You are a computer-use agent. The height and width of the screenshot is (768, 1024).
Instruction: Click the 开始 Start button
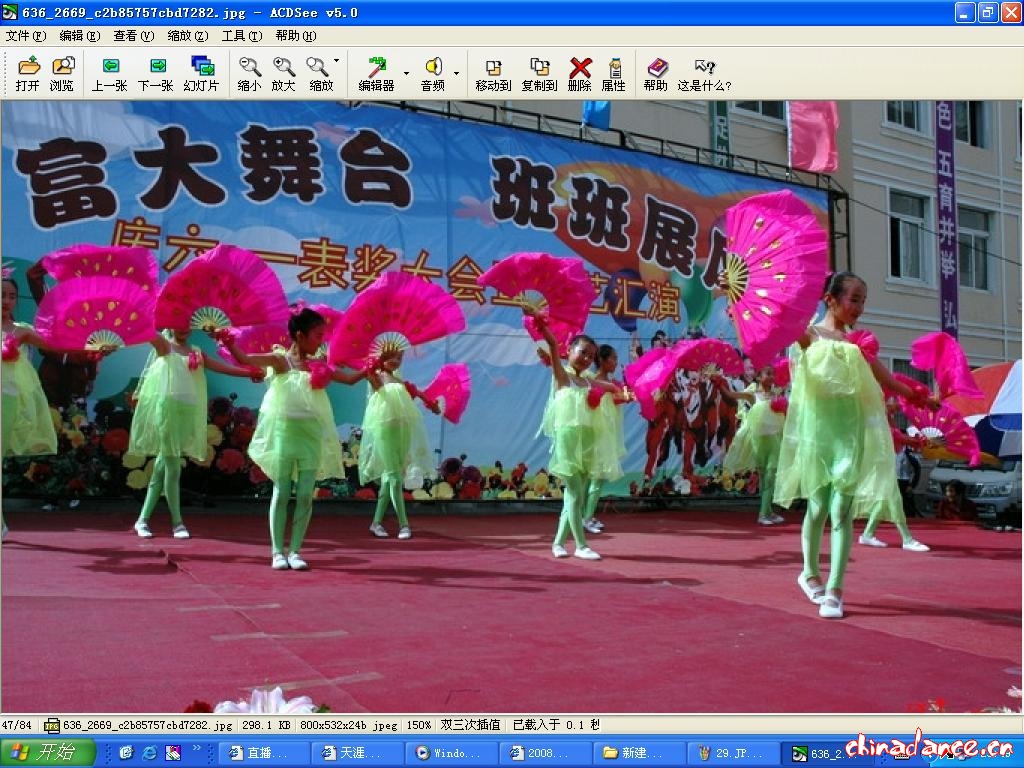pos(48,752)
